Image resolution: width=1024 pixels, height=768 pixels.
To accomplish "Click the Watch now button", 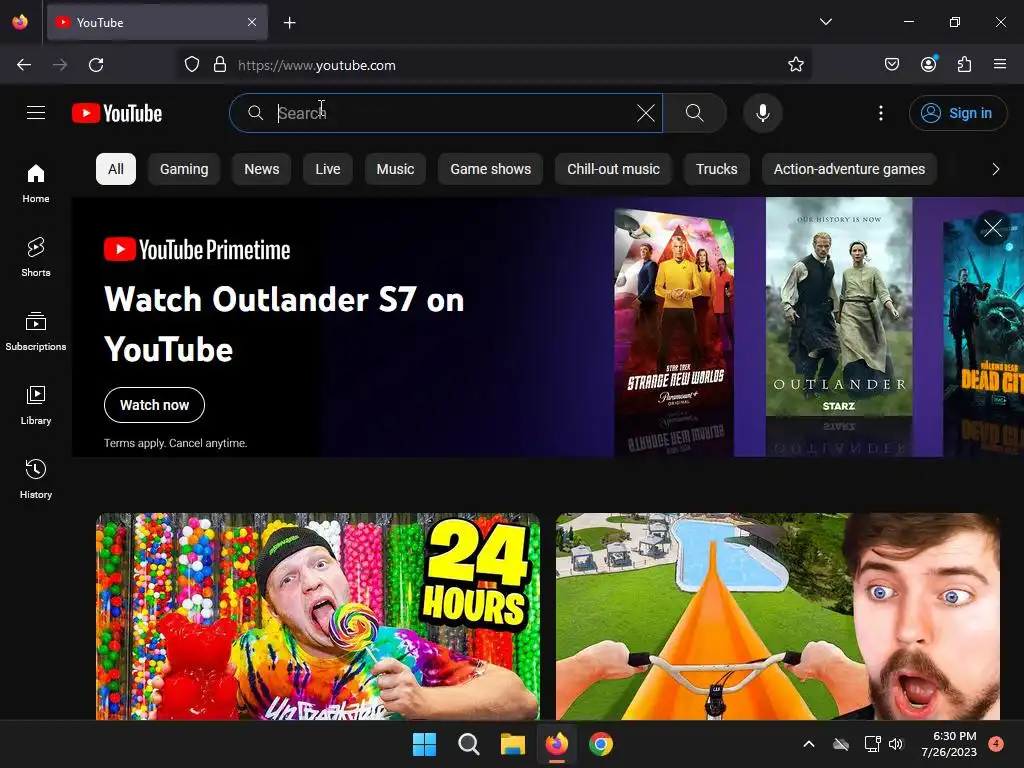I will pyautogui.click(x=154, y=405).
